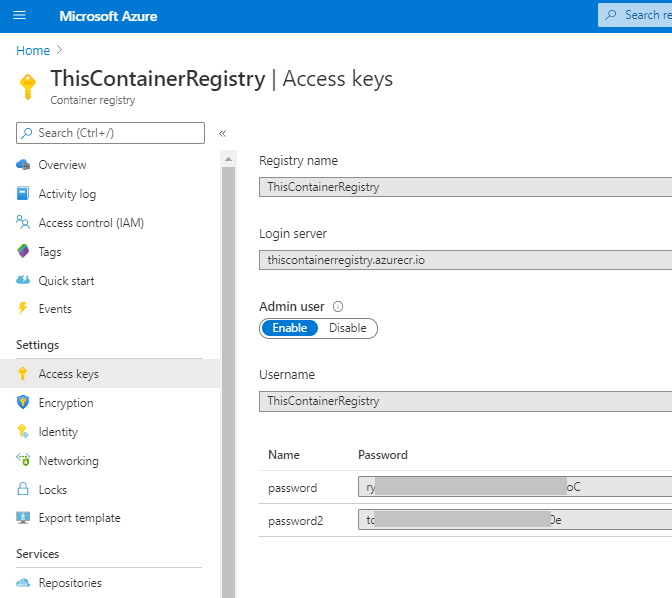
Task: Click the breadcrumb chevron after Home
Action: click(60, 50)
